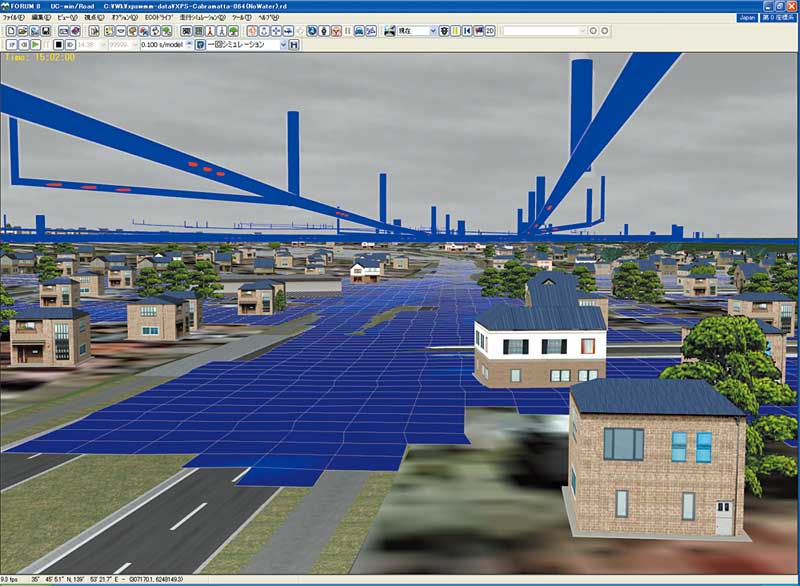Toggle the 2D view button
This screenshot has height=586, width=800.
[x=490, y=31]
